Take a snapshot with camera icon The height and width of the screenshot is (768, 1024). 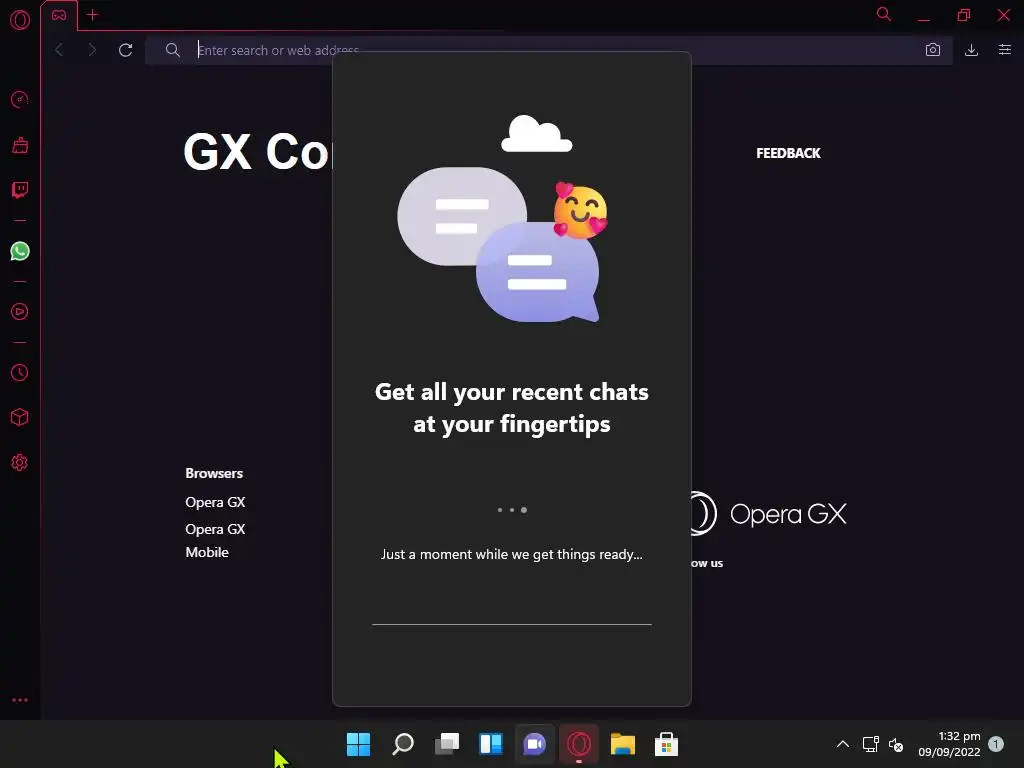pyautogui.click(x=933, y=50)
